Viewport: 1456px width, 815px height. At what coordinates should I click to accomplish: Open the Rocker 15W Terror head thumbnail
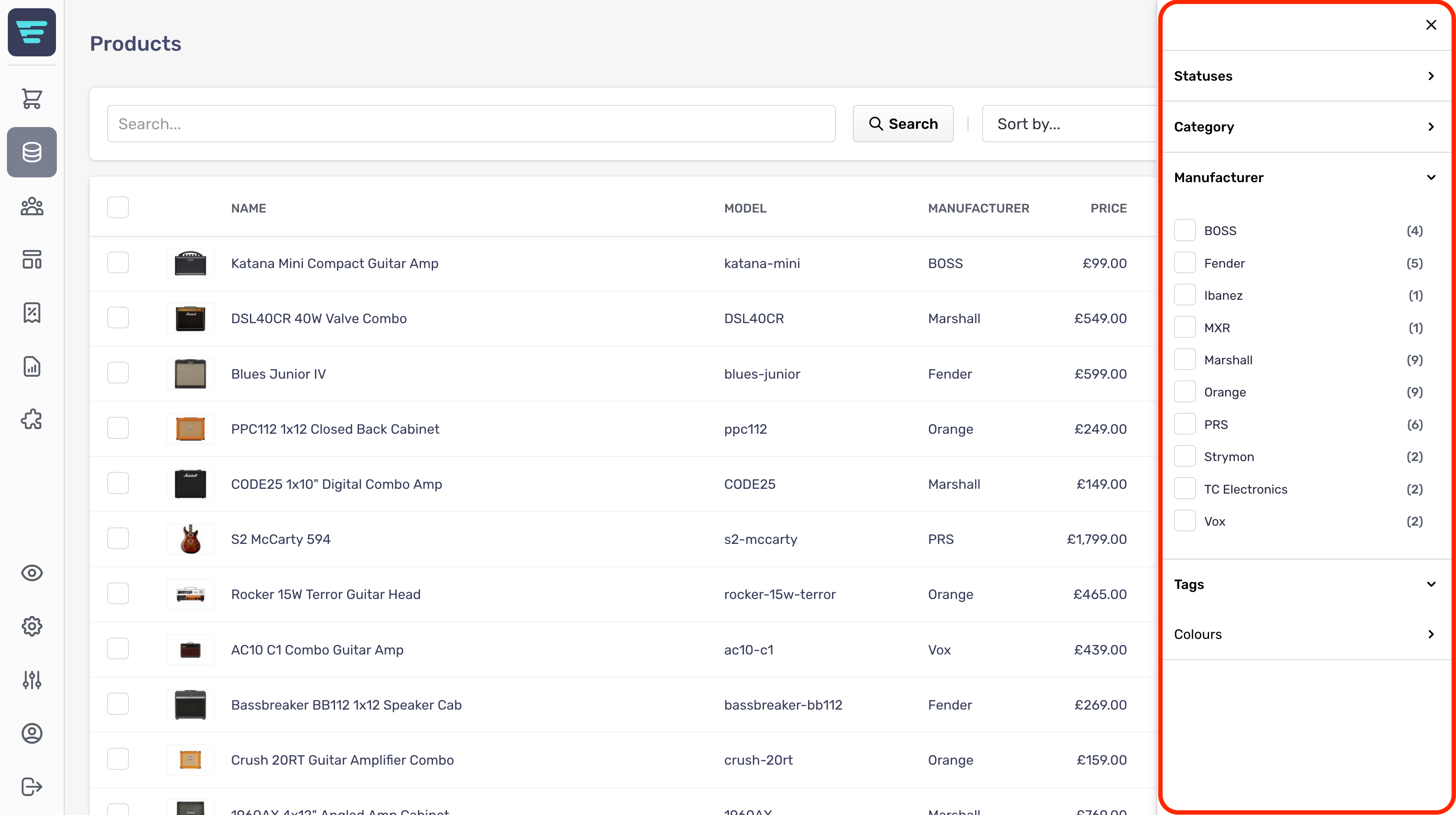pos(191,594)
